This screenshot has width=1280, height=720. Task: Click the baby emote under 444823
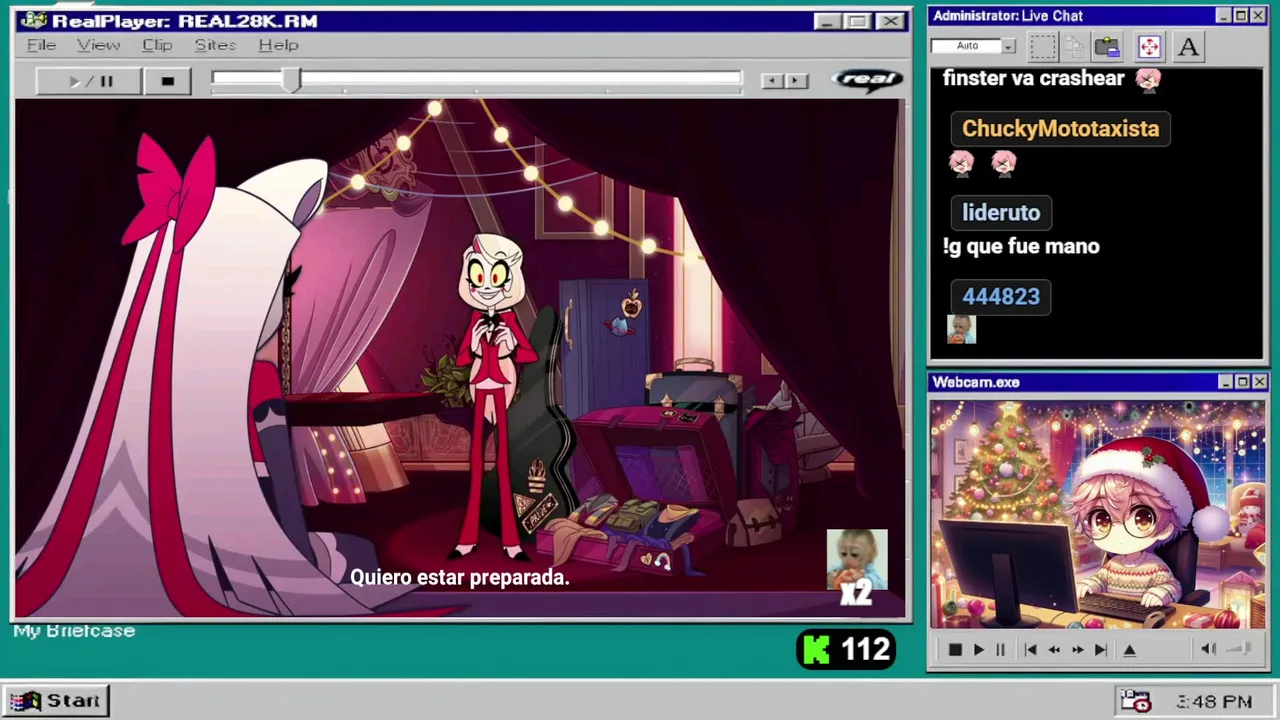coord(961,329)
